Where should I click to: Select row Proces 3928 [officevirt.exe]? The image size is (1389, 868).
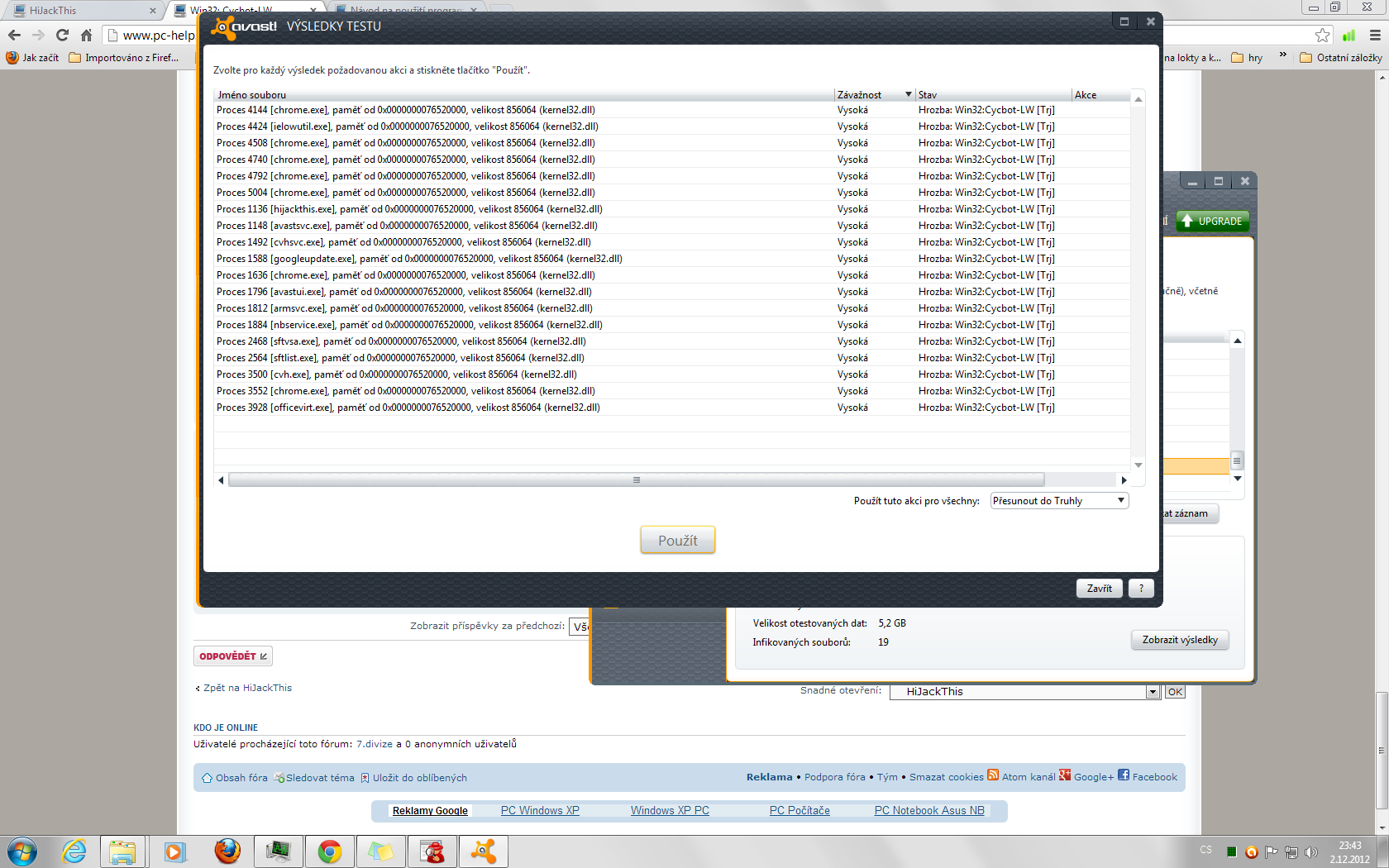(671, 408)
